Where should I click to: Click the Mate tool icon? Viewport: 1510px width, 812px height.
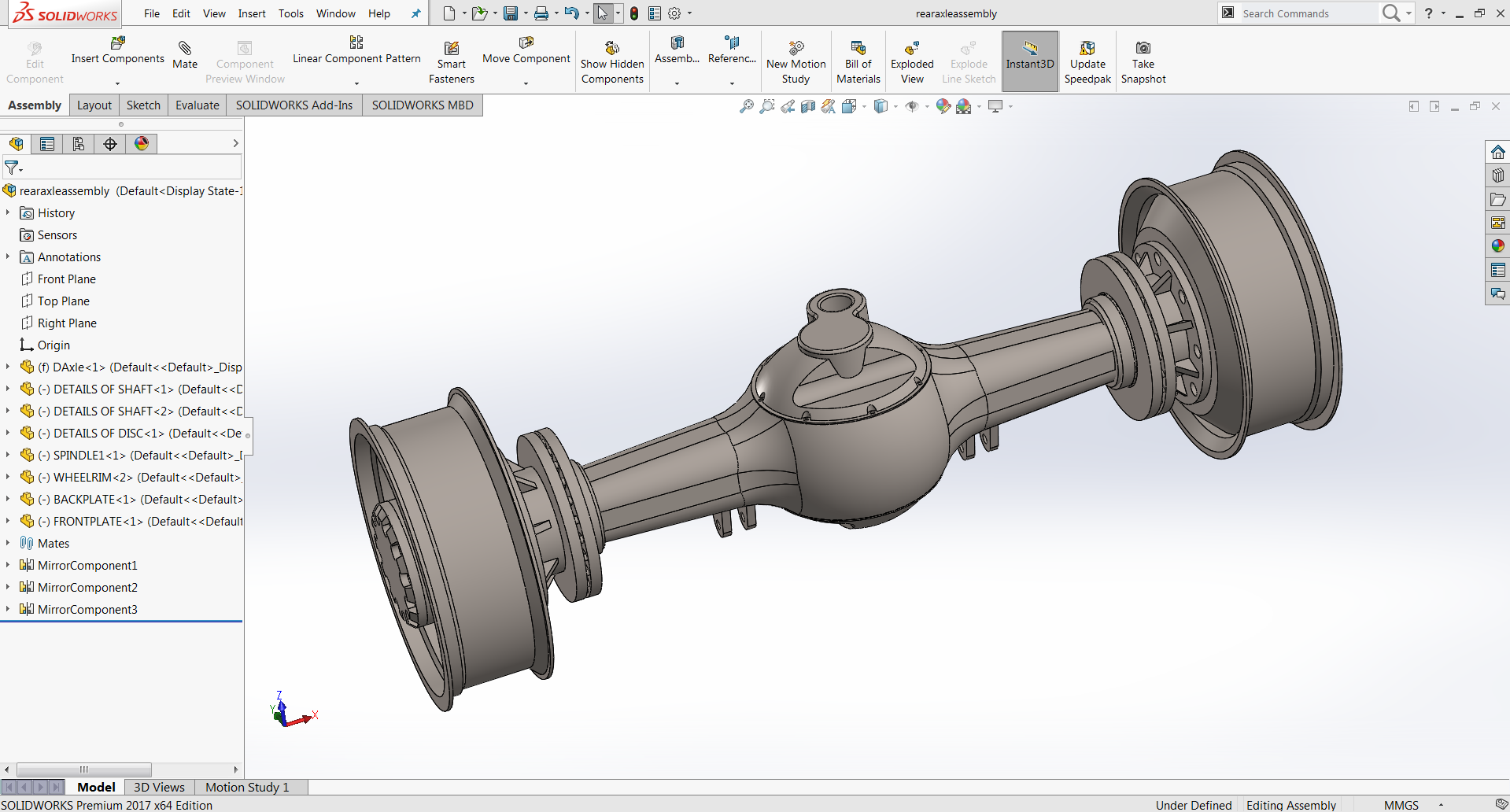point(185,50)
